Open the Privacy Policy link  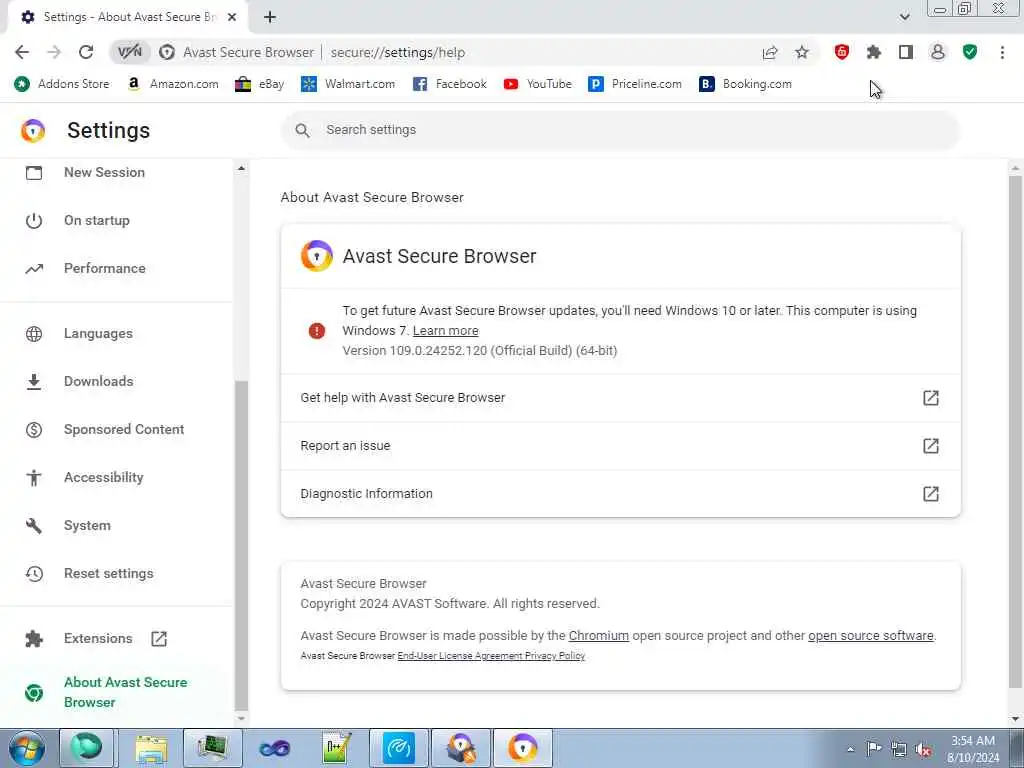[x=554, y=656]
